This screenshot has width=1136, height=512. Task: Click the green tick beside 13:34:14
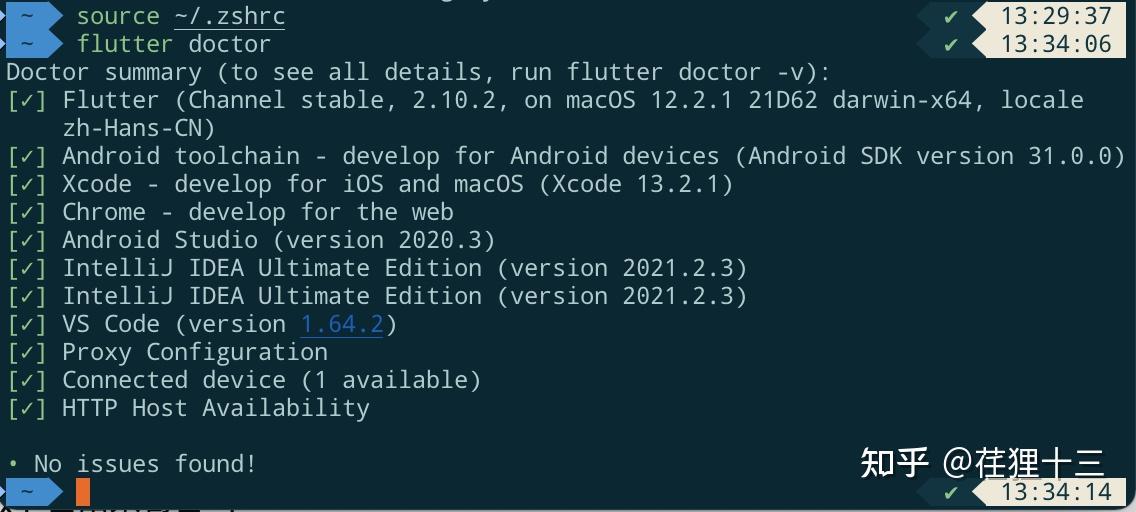pos(951,492)
